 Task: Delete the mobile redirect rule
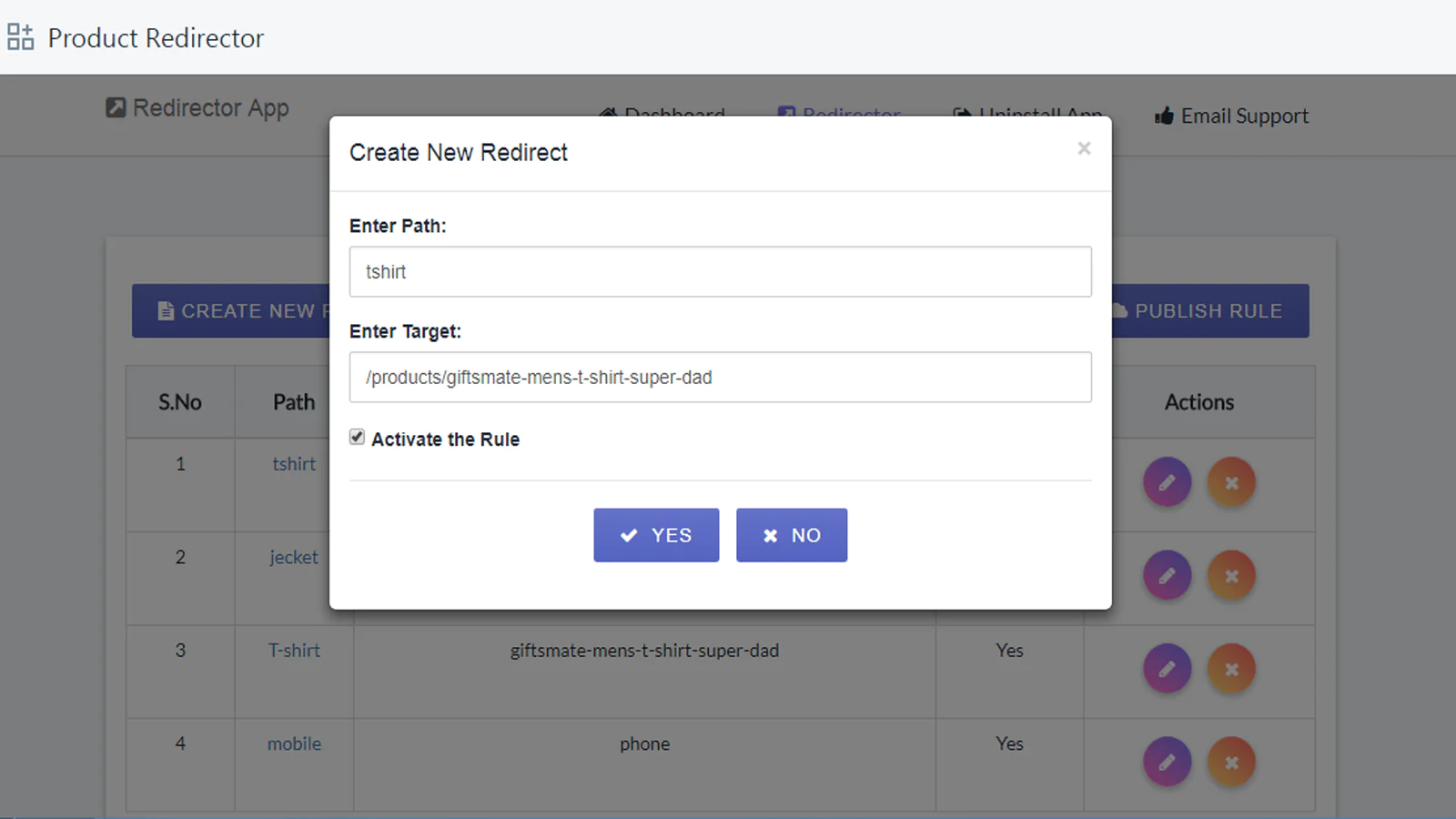pyautogui.click(x=1231, y=762)
